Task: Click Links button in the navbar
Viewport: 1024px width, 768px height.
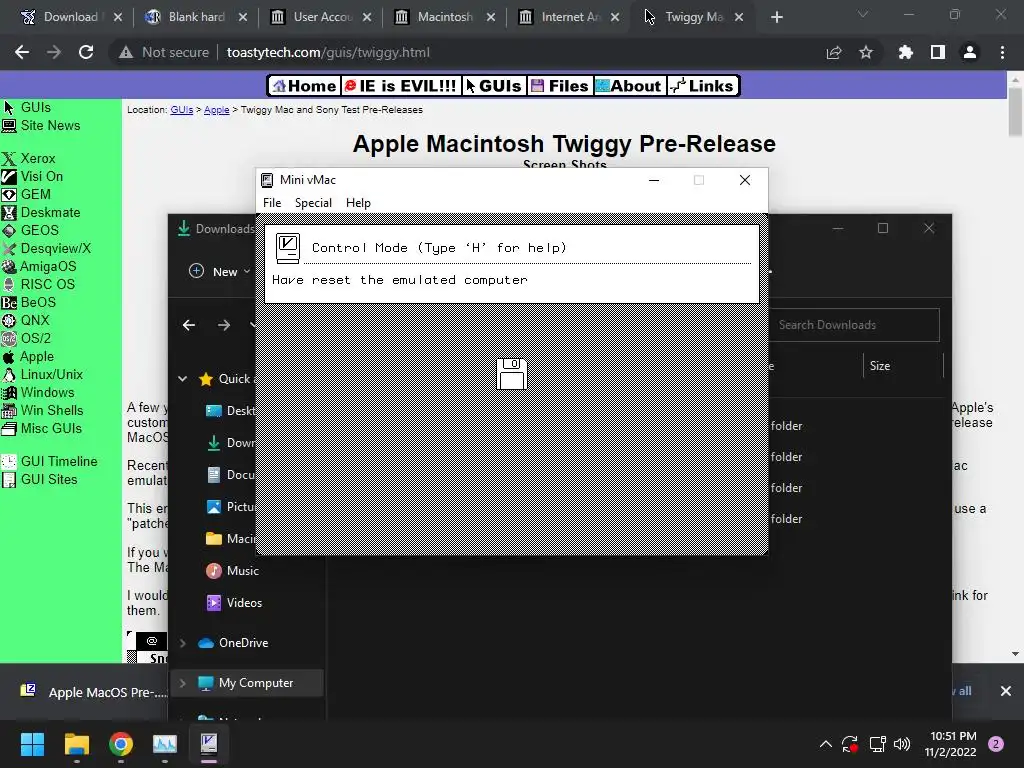Action: (703, 86)
